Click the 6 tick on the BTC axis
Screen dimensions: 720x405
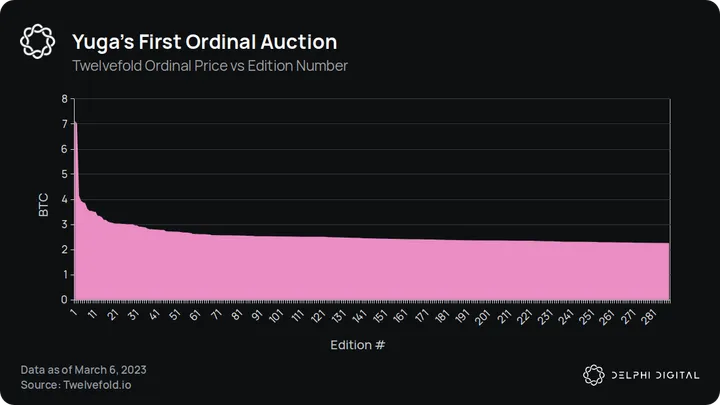(64, 149)
